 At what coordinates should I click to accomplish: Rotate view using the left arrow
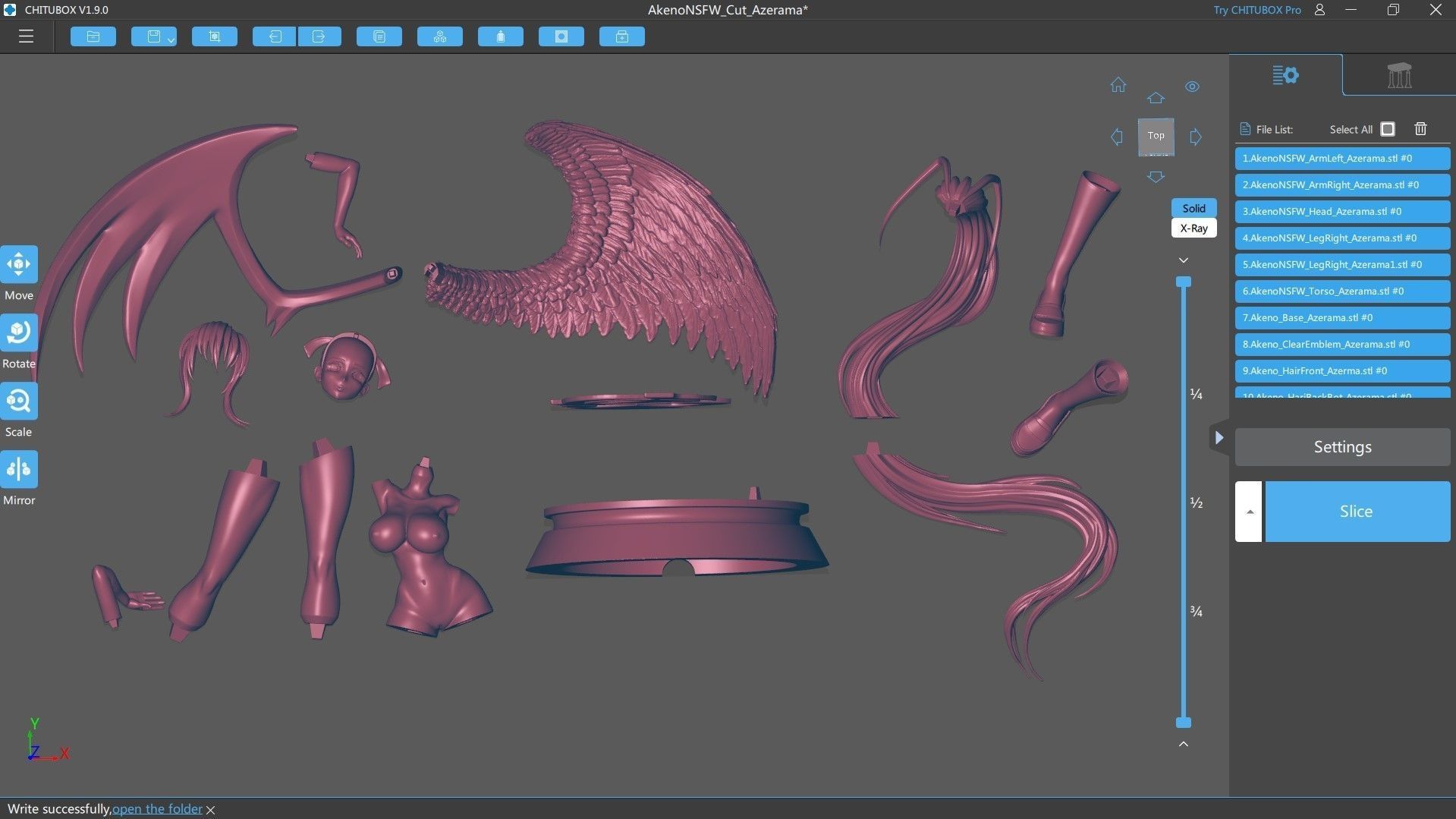click(x=1117, y=137)
